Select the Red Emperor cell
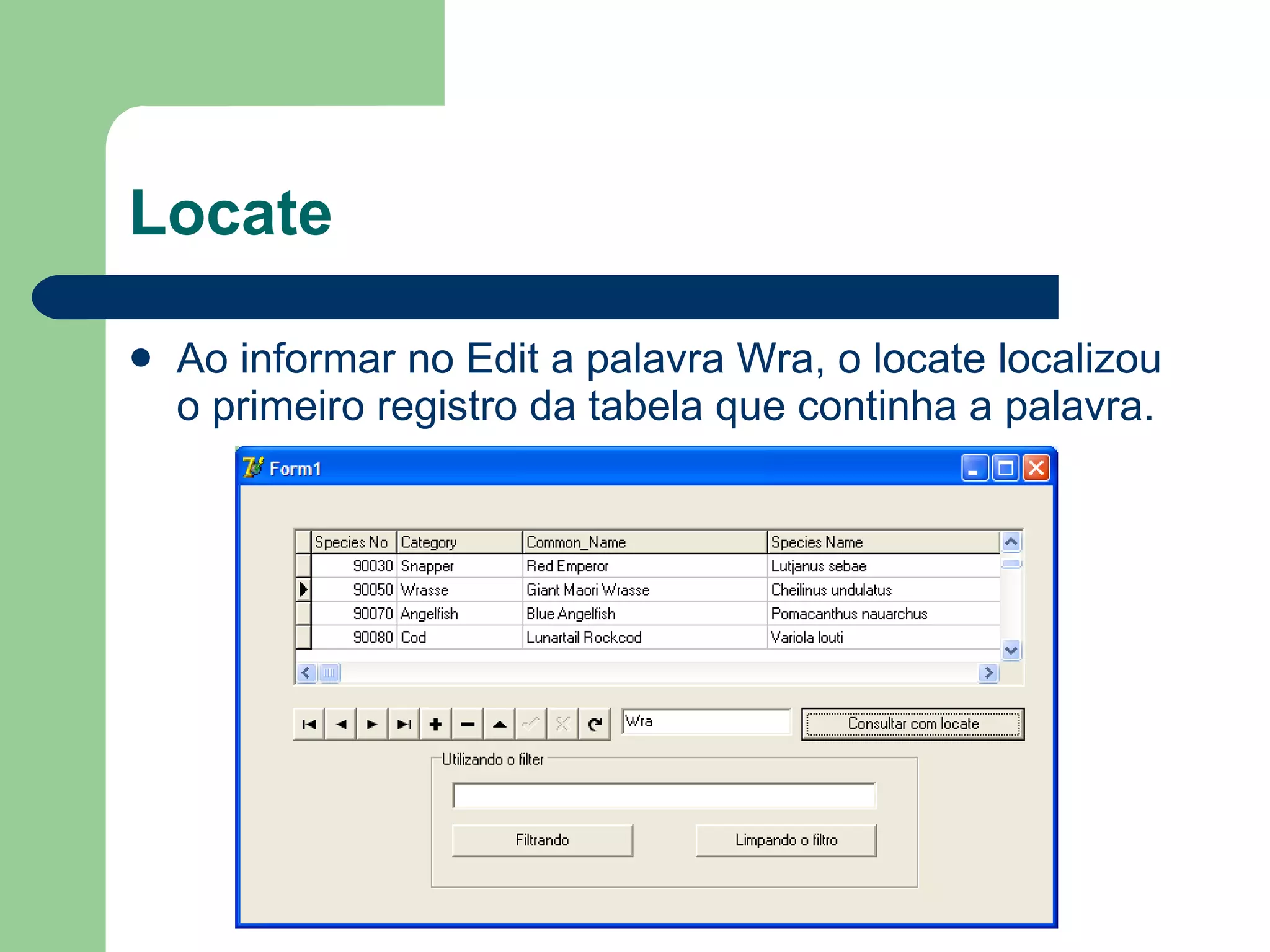Screen dimensions: 1270x952 [x=645, y=566]
